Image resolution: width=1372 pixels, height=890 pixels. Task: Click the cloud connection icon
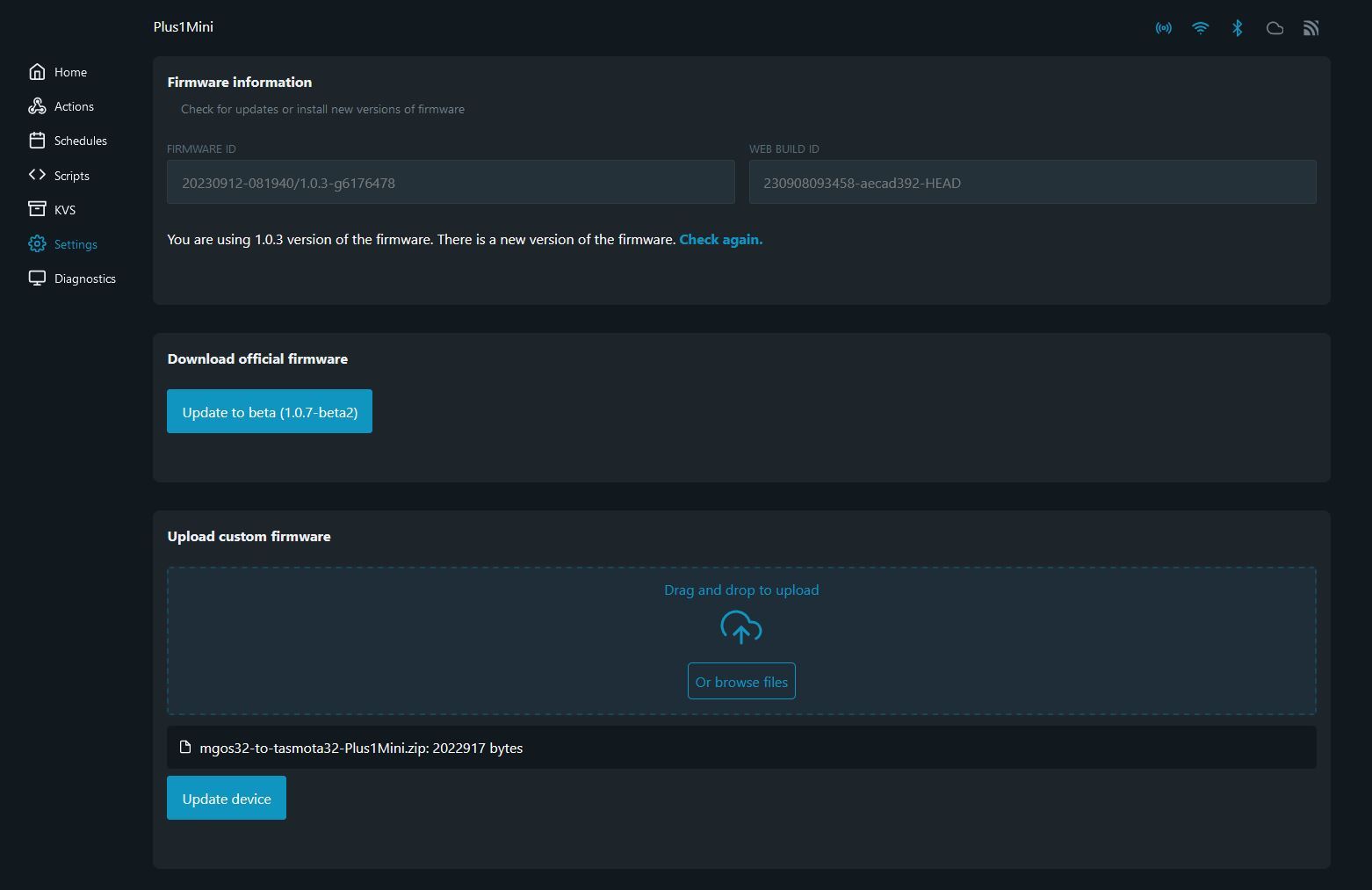tap(1275, 28)
